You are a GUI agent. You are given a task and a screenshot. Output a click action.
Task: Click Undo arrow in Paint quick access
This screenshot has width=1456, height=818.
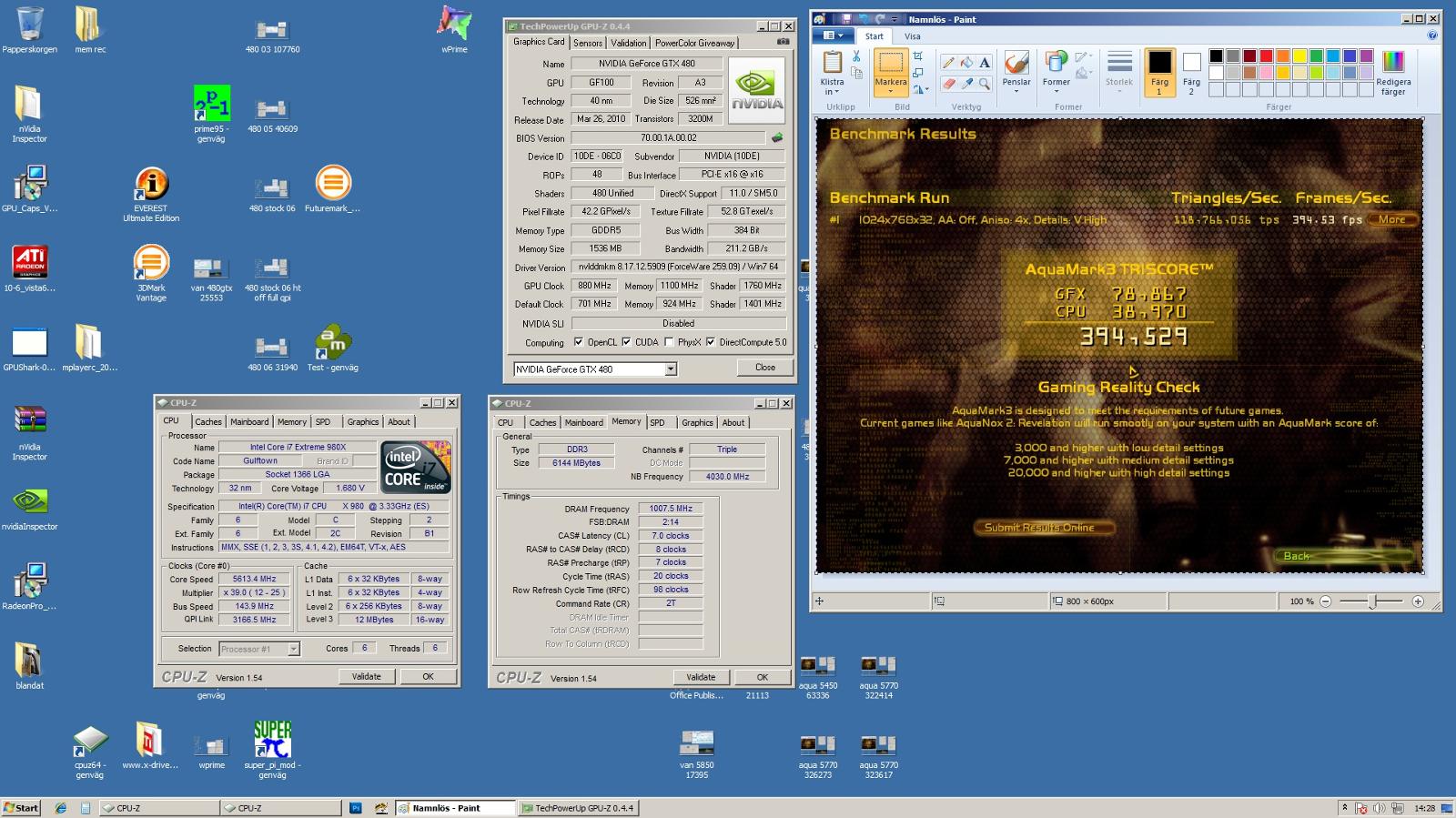(863, 18)
